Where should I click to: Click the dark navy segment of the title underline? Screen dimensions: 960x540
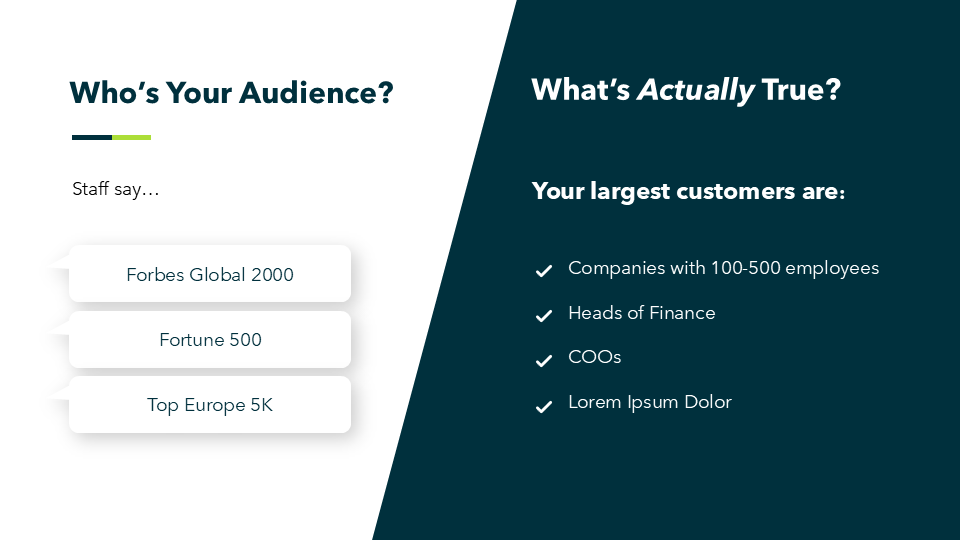(92, 137)
